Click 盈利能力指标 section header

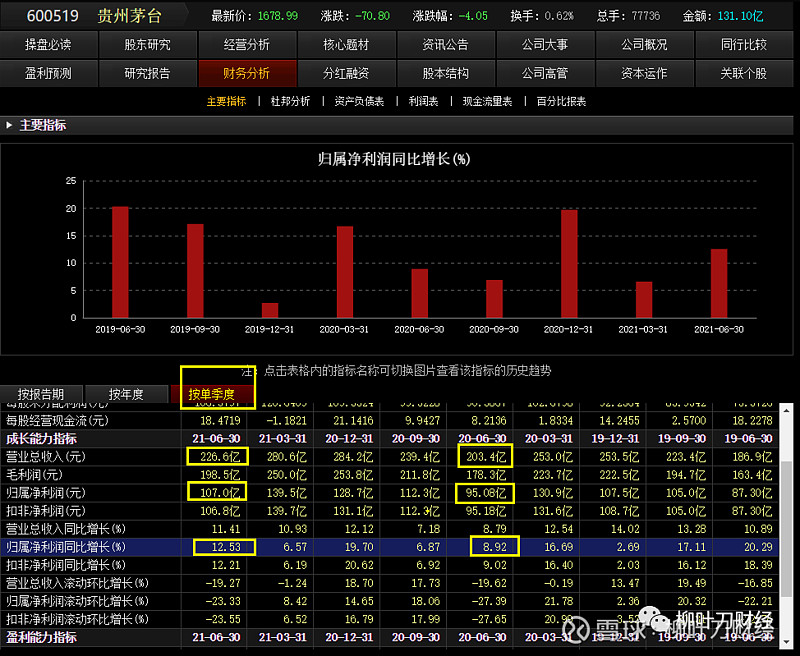41,637
